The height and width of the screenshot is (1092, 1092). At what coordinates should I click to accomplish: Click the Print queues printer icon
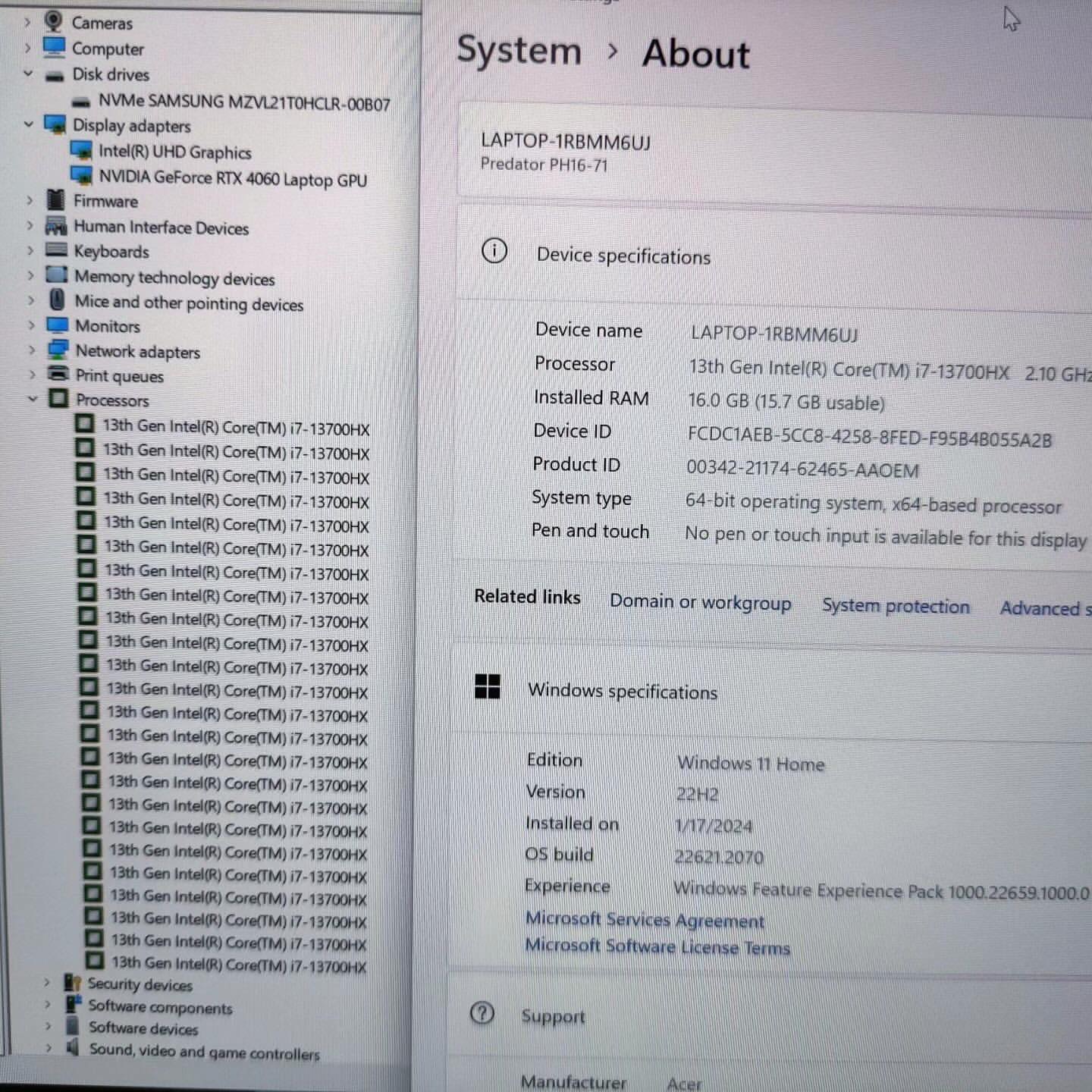point(58,374)
